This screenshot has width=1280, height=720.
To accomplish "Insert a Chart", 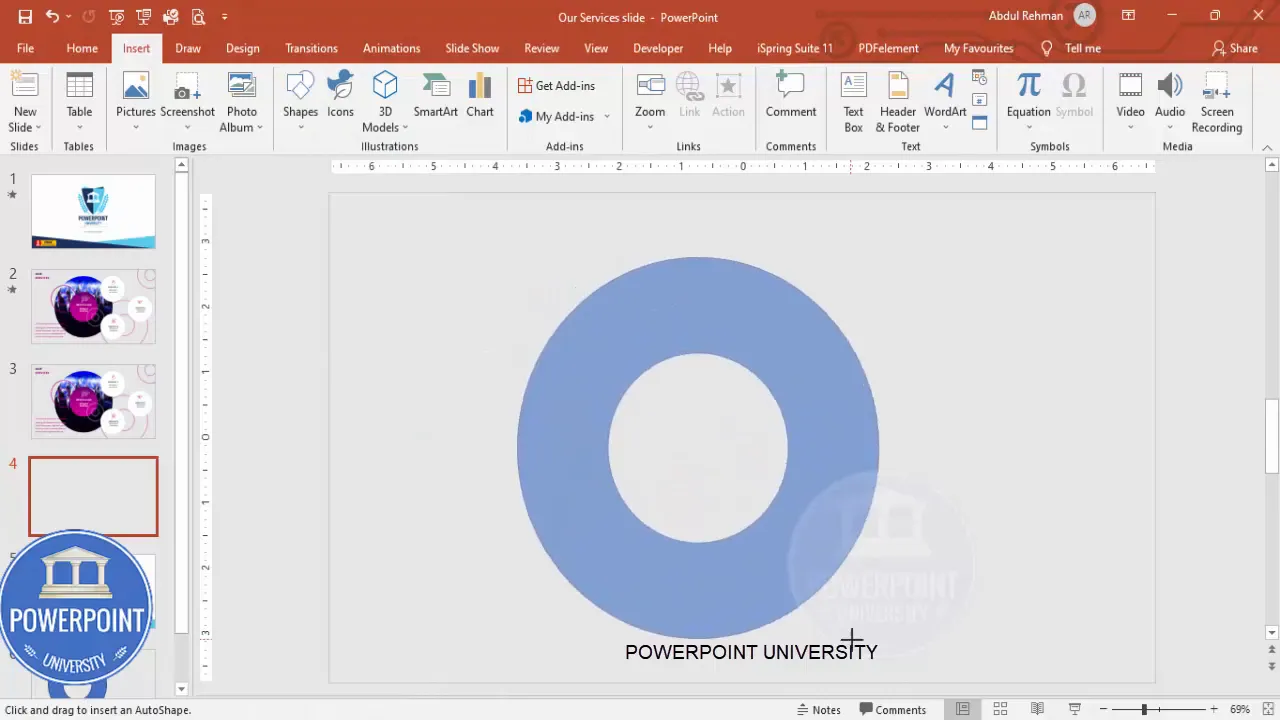I will pos(480,96).
